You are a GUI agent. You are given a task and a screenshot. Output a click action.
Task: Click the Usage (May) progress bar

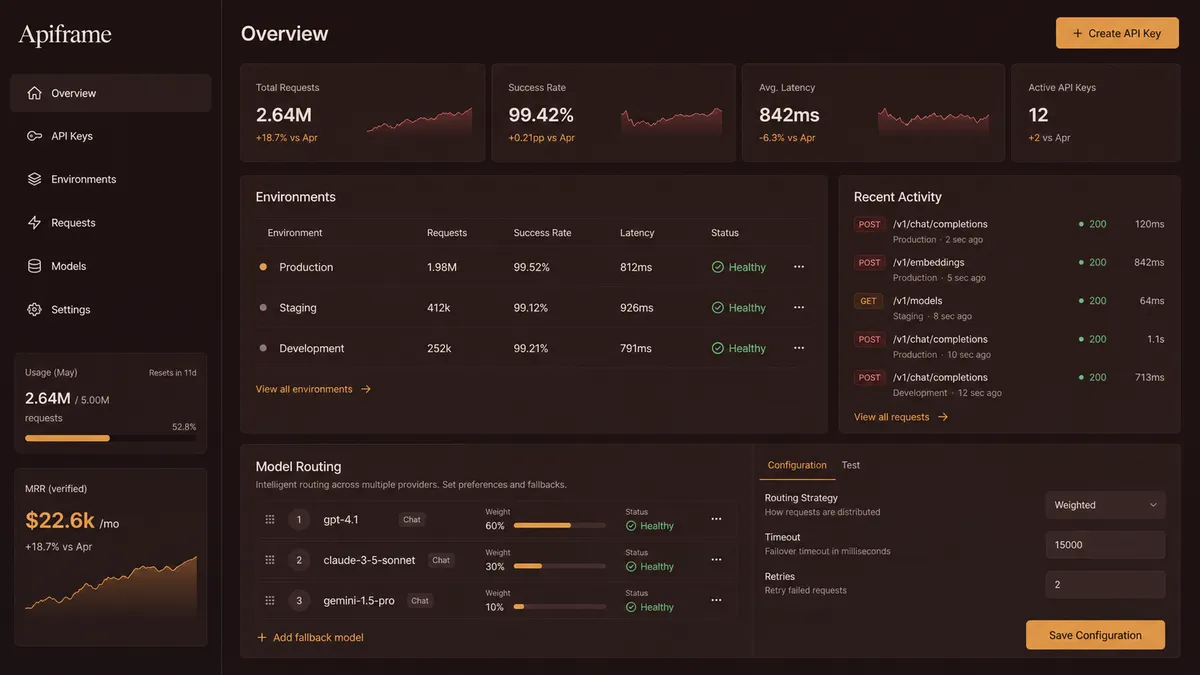[x=110, y=438]
